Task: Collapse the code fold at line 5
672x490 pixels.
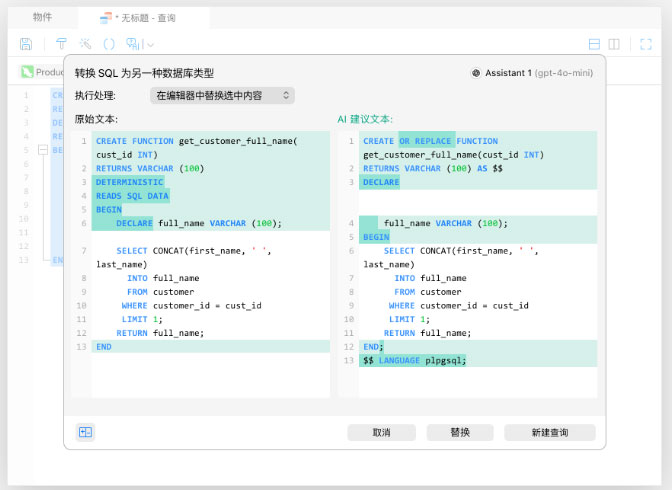Action: point(43,150)
